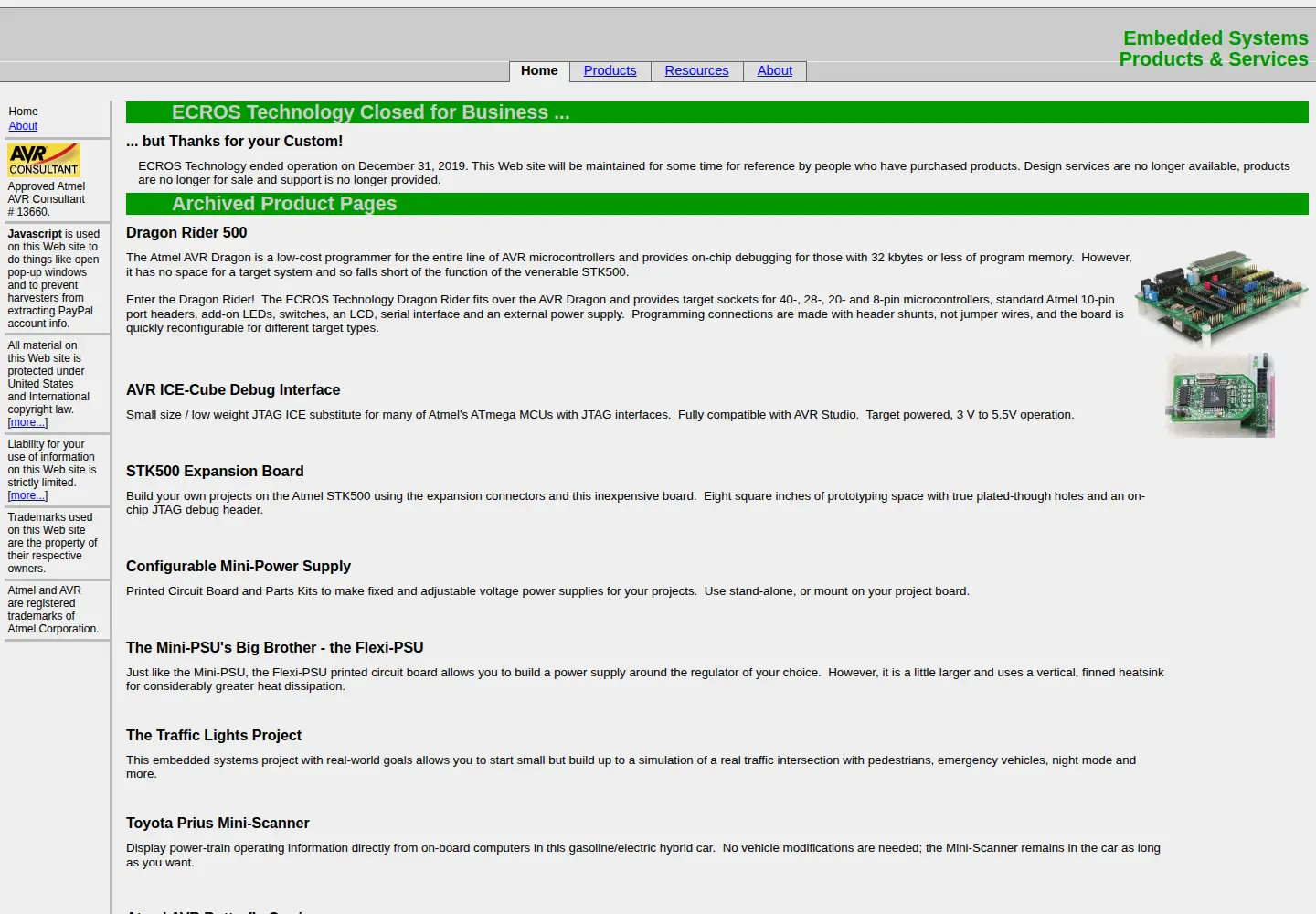This screenshot has width=1316, height=914.
Task: Click the bold Javascript word in sidebar
Action: [x=35, y=234]
